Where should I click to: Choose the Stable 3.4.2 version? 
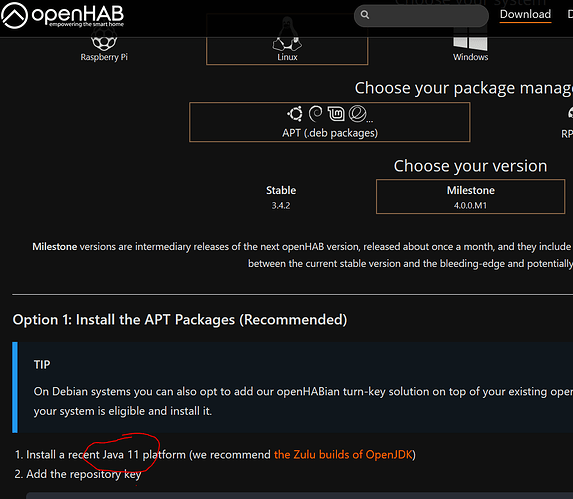[x=281, y=197]
